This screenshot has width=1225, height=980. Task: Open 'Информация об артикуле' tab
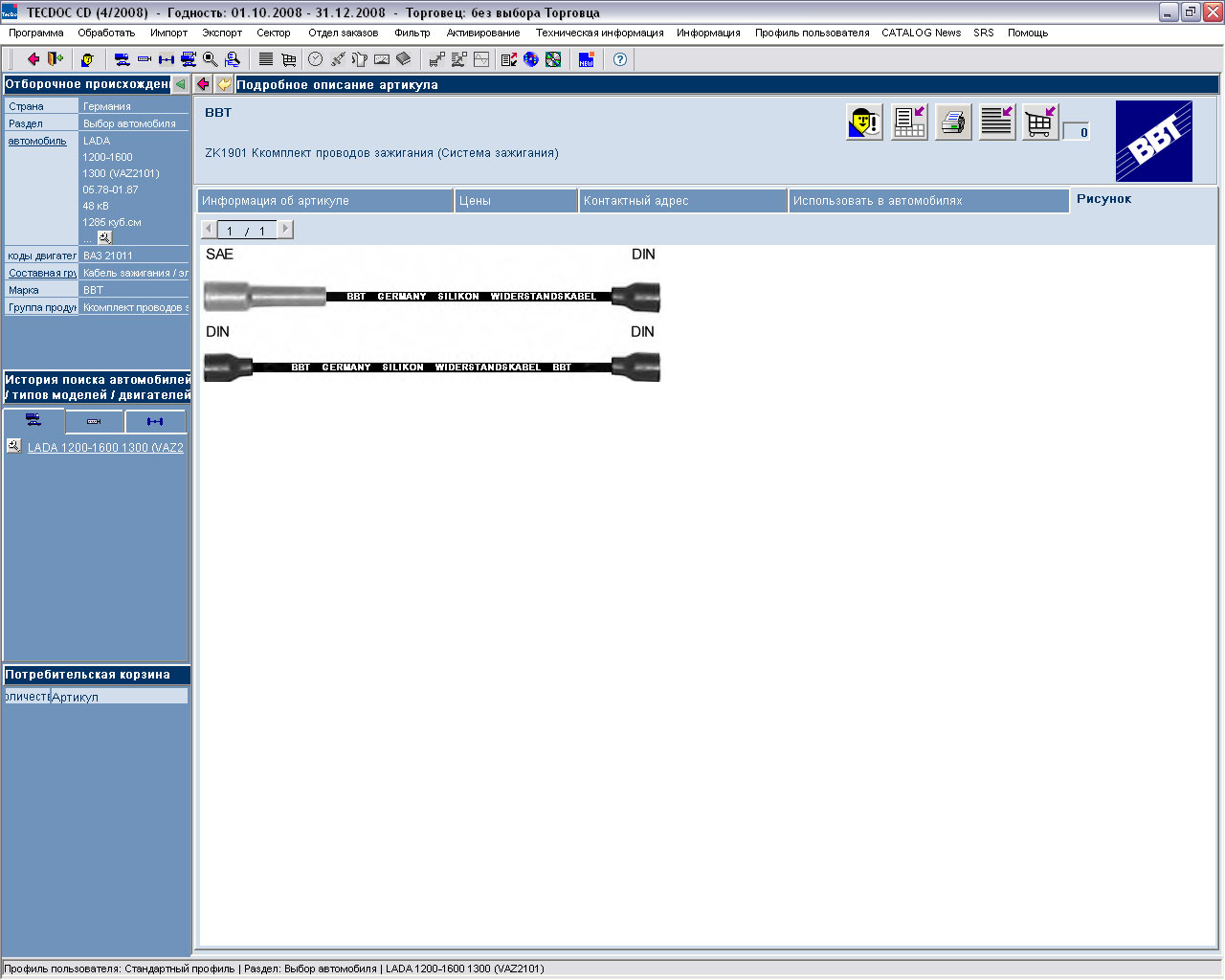[x=325, y=201]
